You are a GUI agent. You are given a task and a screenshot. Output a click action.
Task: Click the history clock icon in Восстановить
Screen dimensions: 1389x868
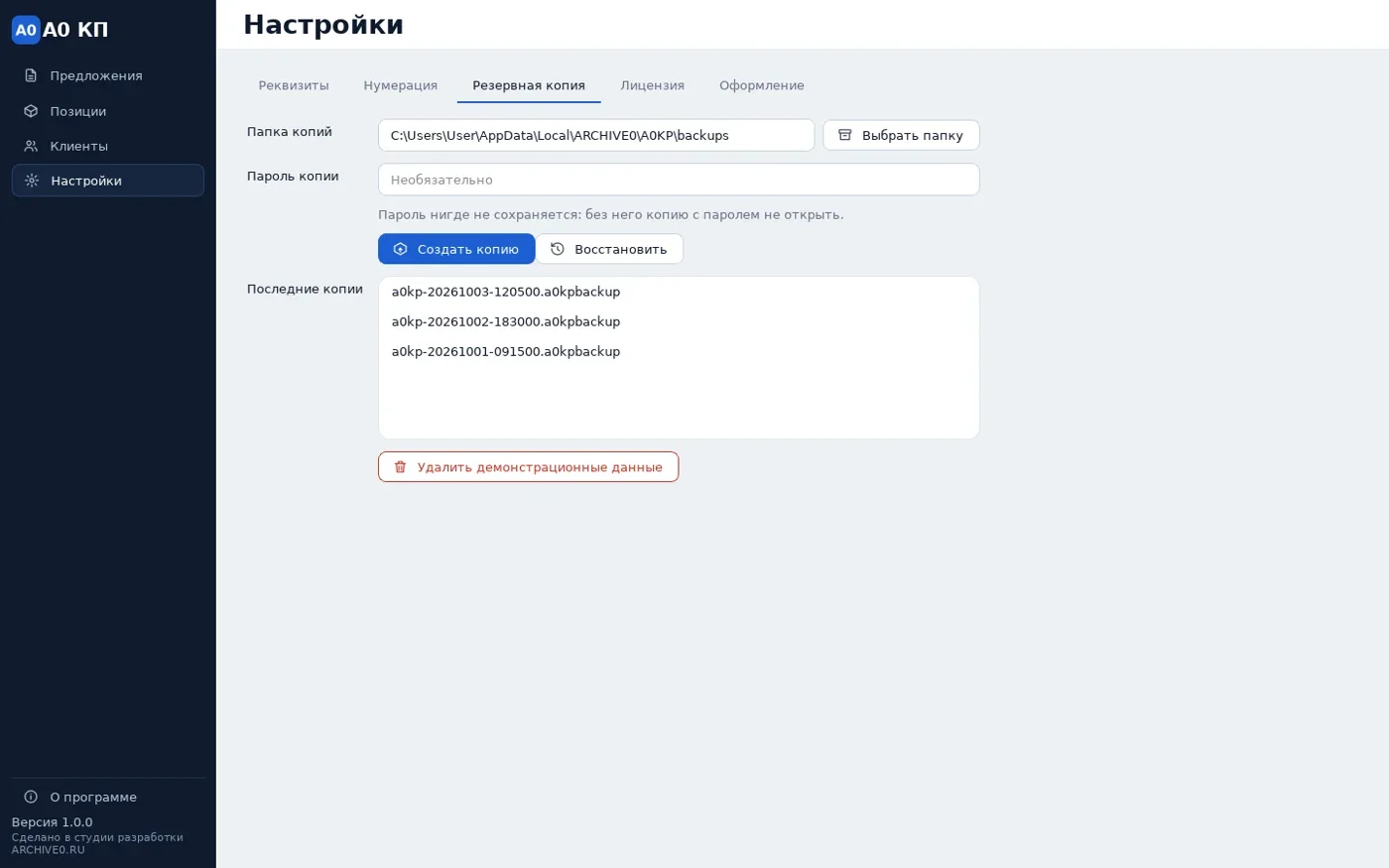tap(558, 249)
